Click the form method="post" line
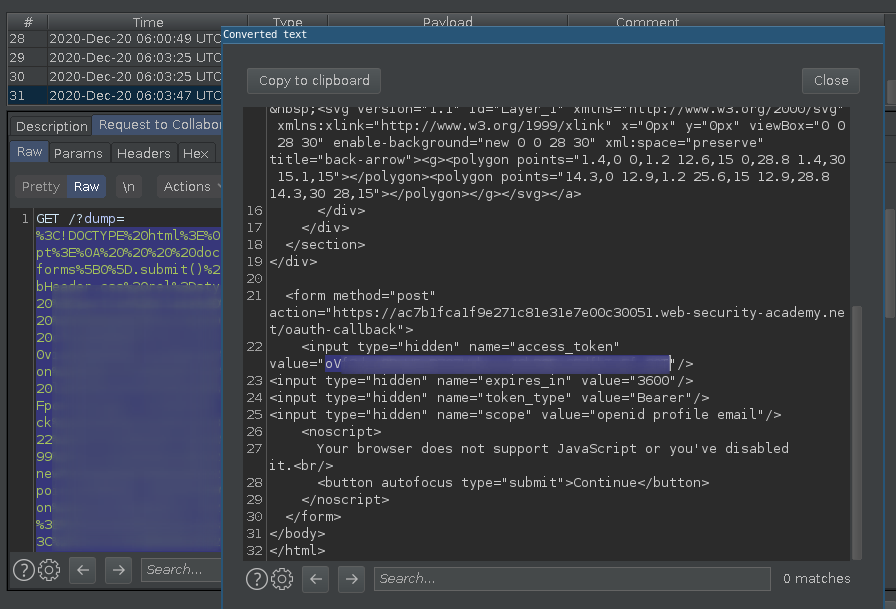This screenshot has height=609, width=896. (x=360, y=295)
